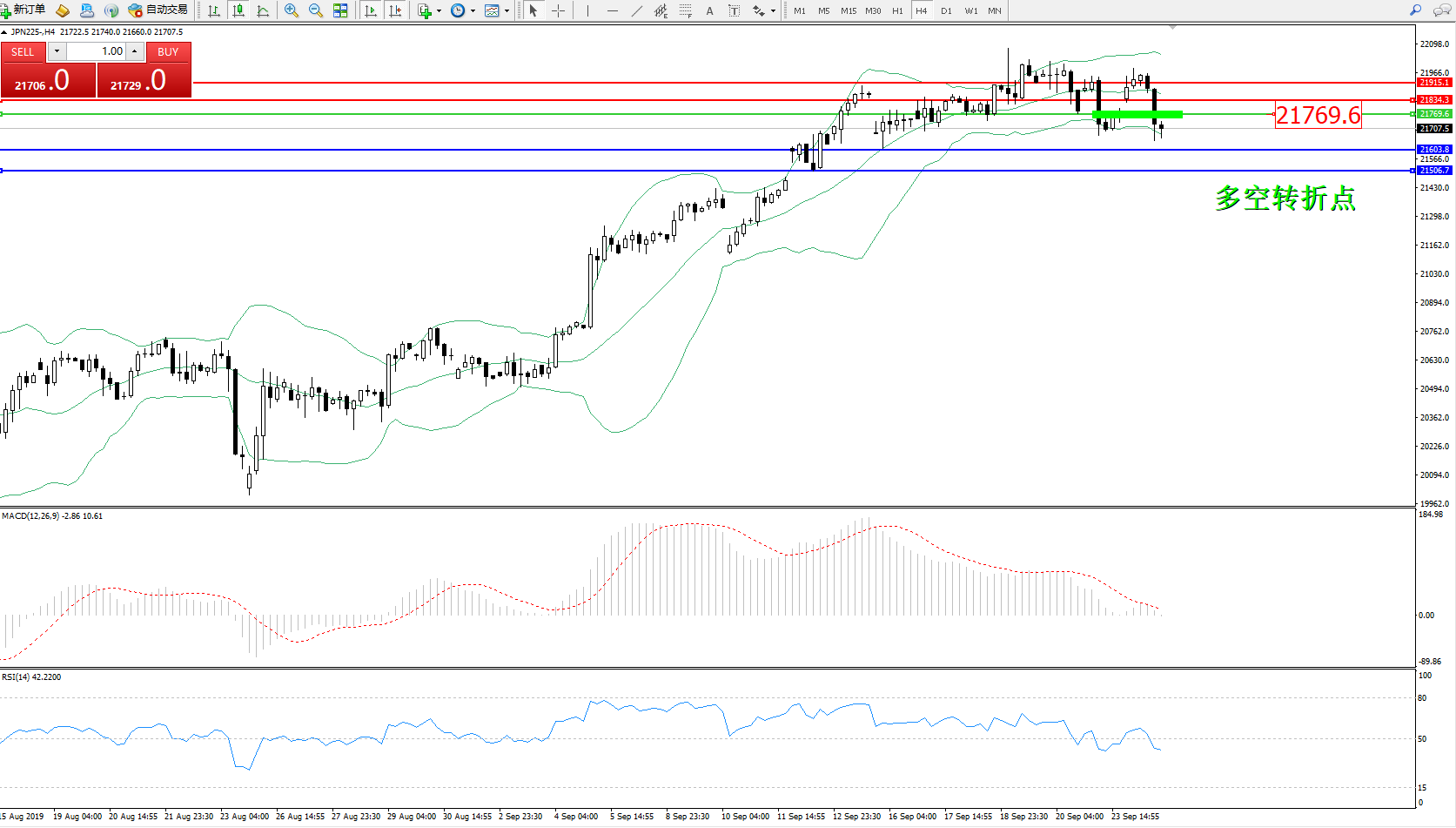This screenshot has width=1456, height=828.
Task: Switch chart to candlestick display mode
Action: (238, 10)
